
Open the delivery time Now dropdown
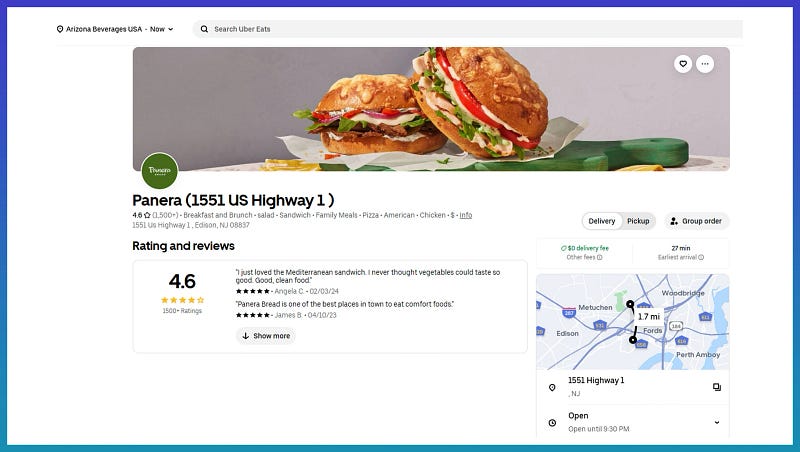tap(161, 29)
